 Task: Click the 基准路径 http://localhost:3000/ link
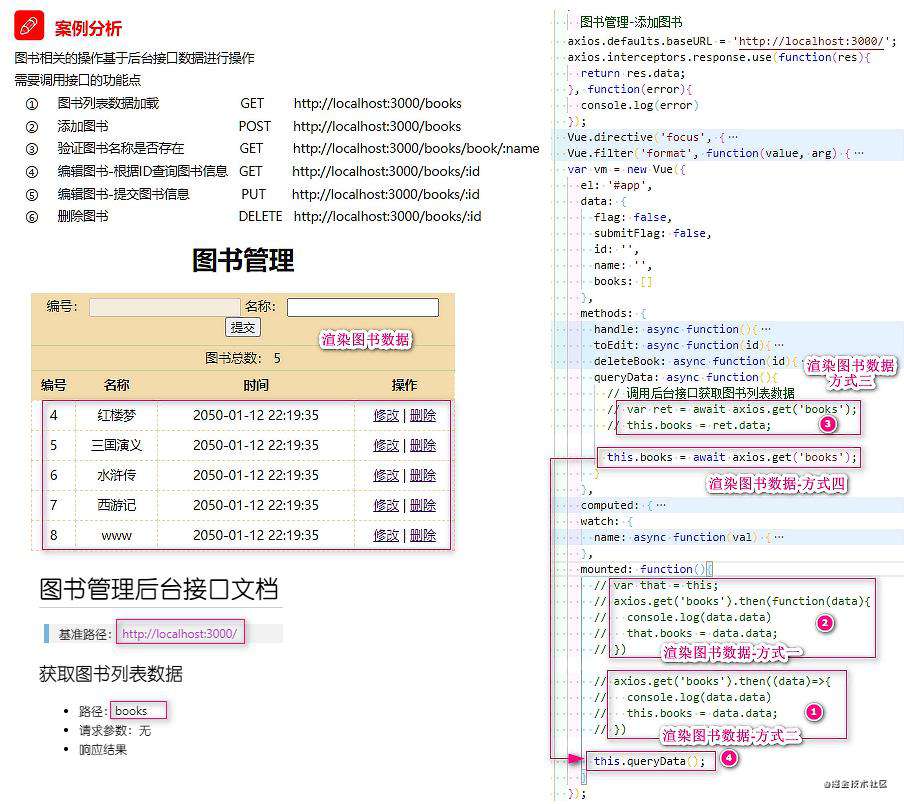pyautogui.click(x=179, y=633)
